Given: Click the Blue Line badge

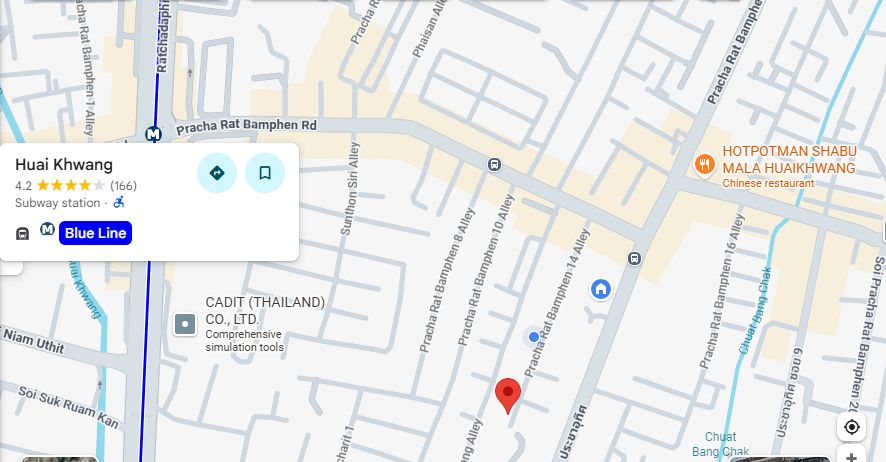Looking at the screenshot, I should click(95, 233).
